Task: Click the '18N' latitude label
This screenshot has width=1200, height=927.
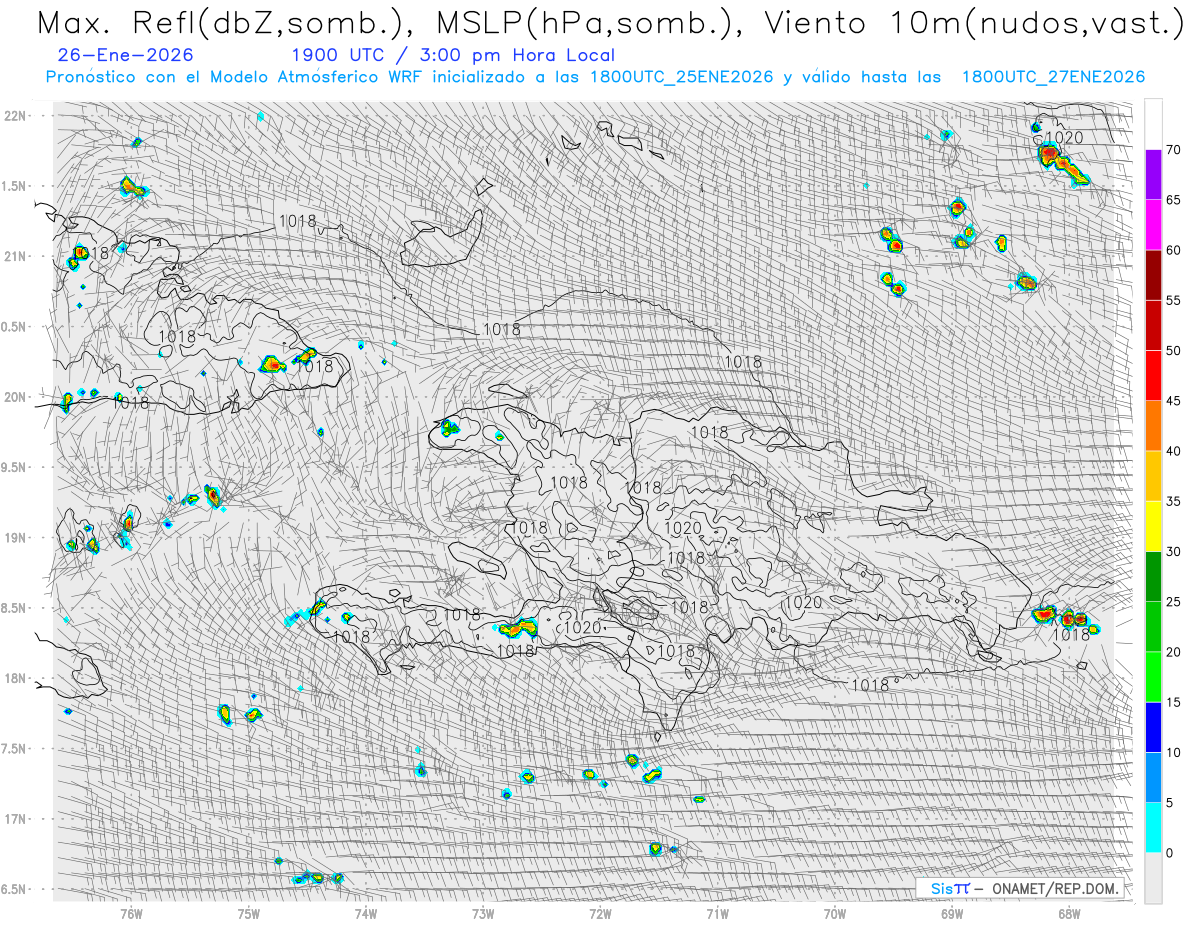Action: pos(16,678)
